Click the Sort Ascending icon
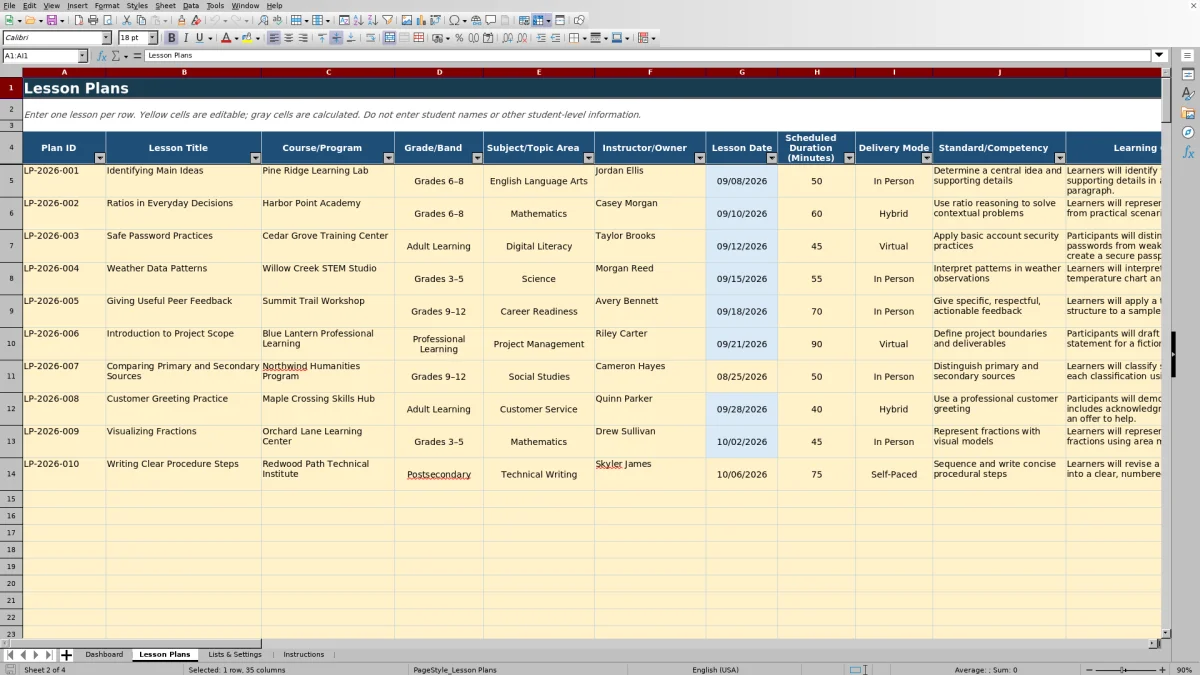Viewport: 1200px width, 675px height. click(358, 20)
